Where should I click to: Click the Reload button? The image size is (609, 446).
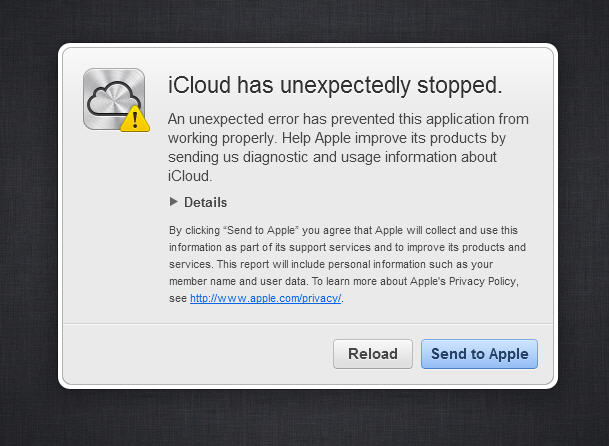point(373,354)
